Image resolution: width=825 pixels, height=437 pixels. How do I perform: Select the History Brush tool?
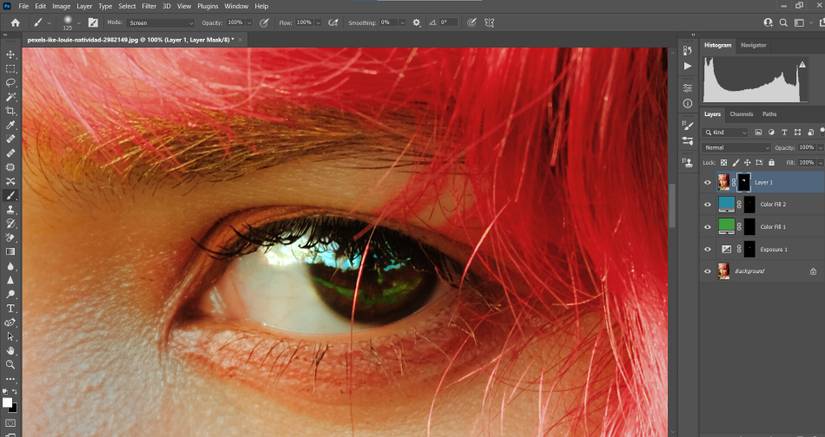(x=11, y=224)
